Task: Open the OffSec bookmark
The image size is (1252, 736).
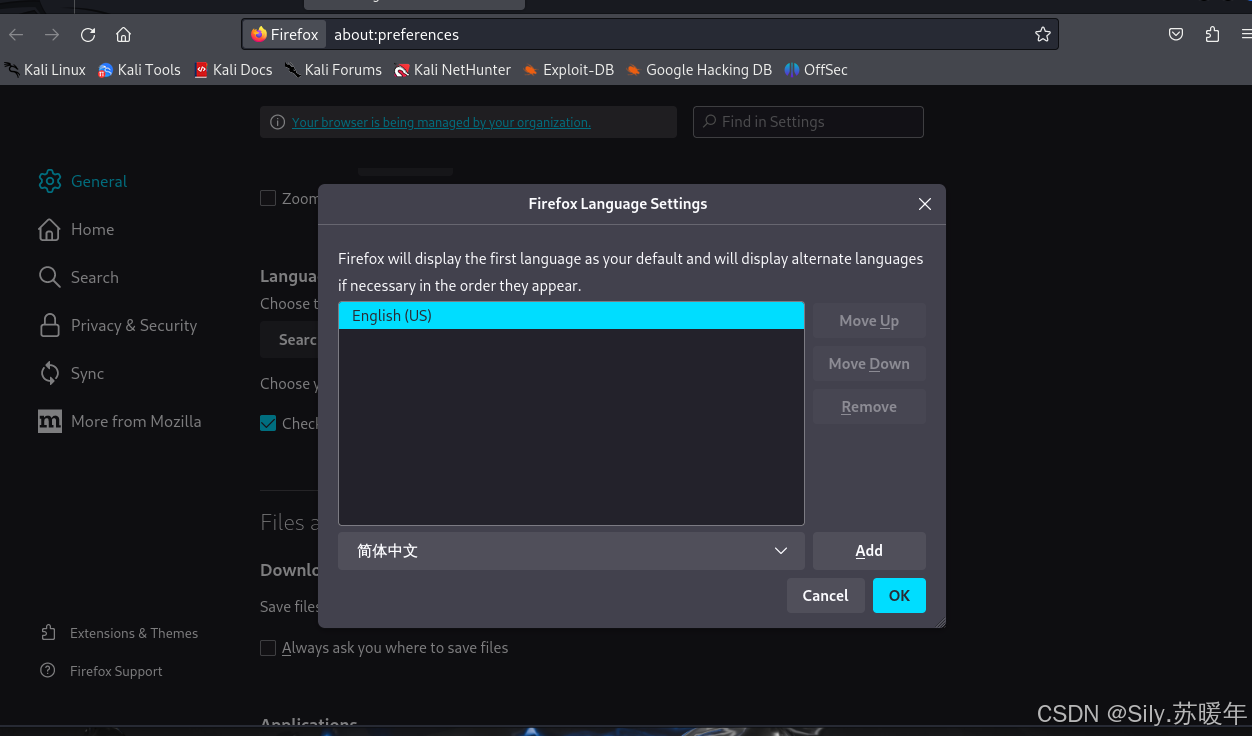Action: [815, 70]
